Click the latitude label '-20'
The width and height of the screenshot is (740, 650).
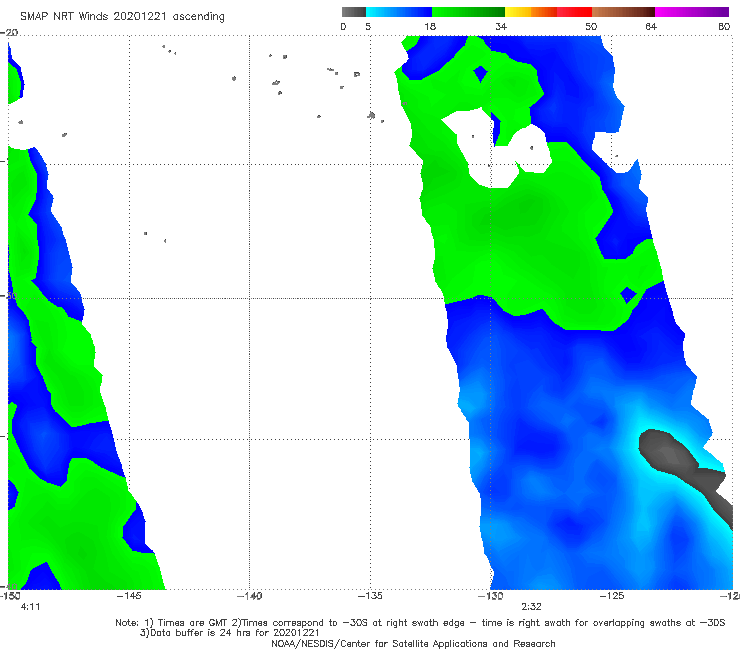pyautogui.click(x=9, y=32)
